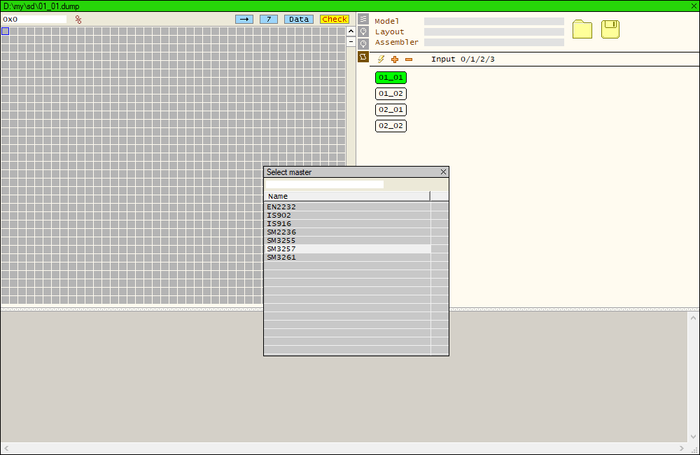
Task: Click the yellow folder open icon
Action: coord(582,29)
